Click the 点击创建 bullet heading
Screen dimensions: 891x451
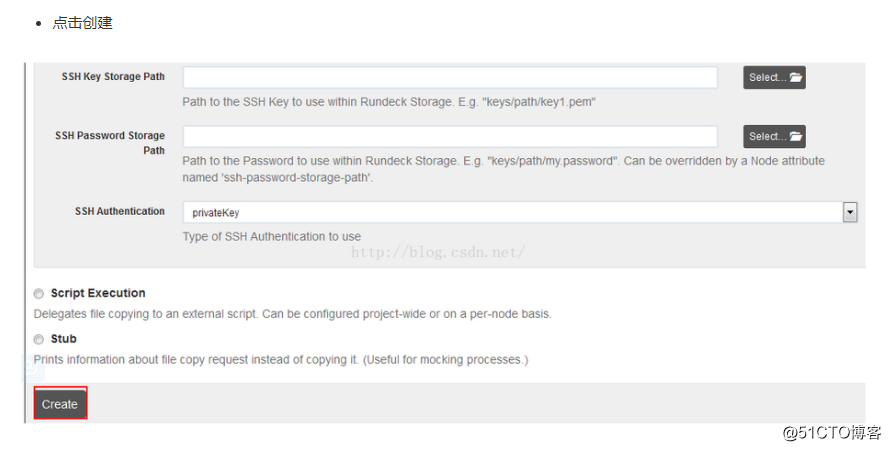82,23
